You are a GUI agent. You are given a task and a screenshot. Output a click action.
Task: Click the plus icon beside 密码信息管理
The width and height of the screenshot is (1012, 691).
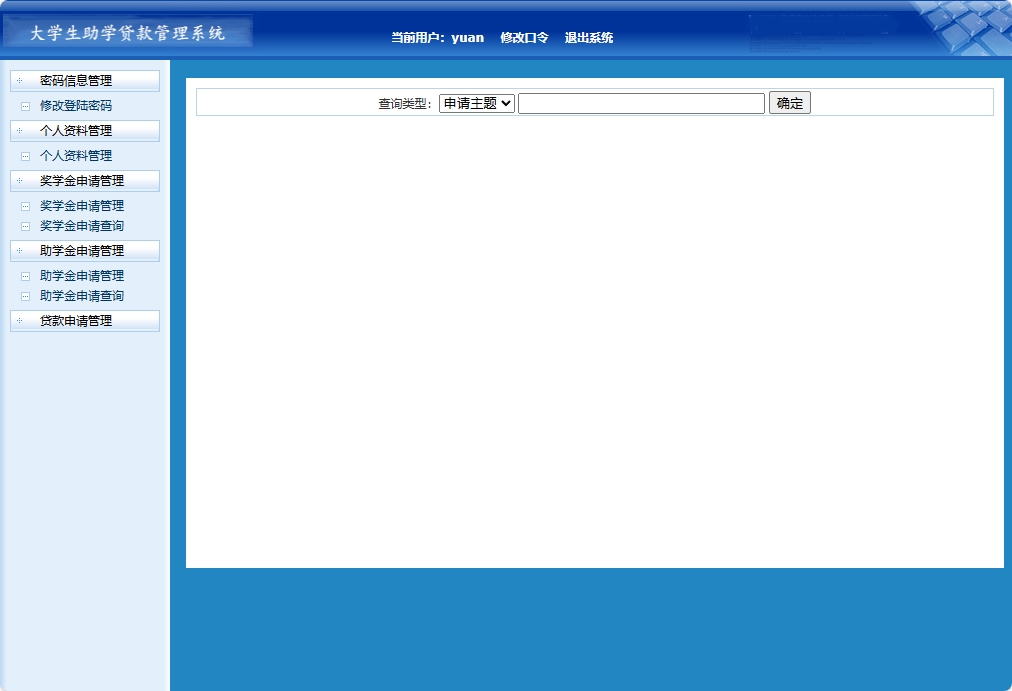point(19,80)
